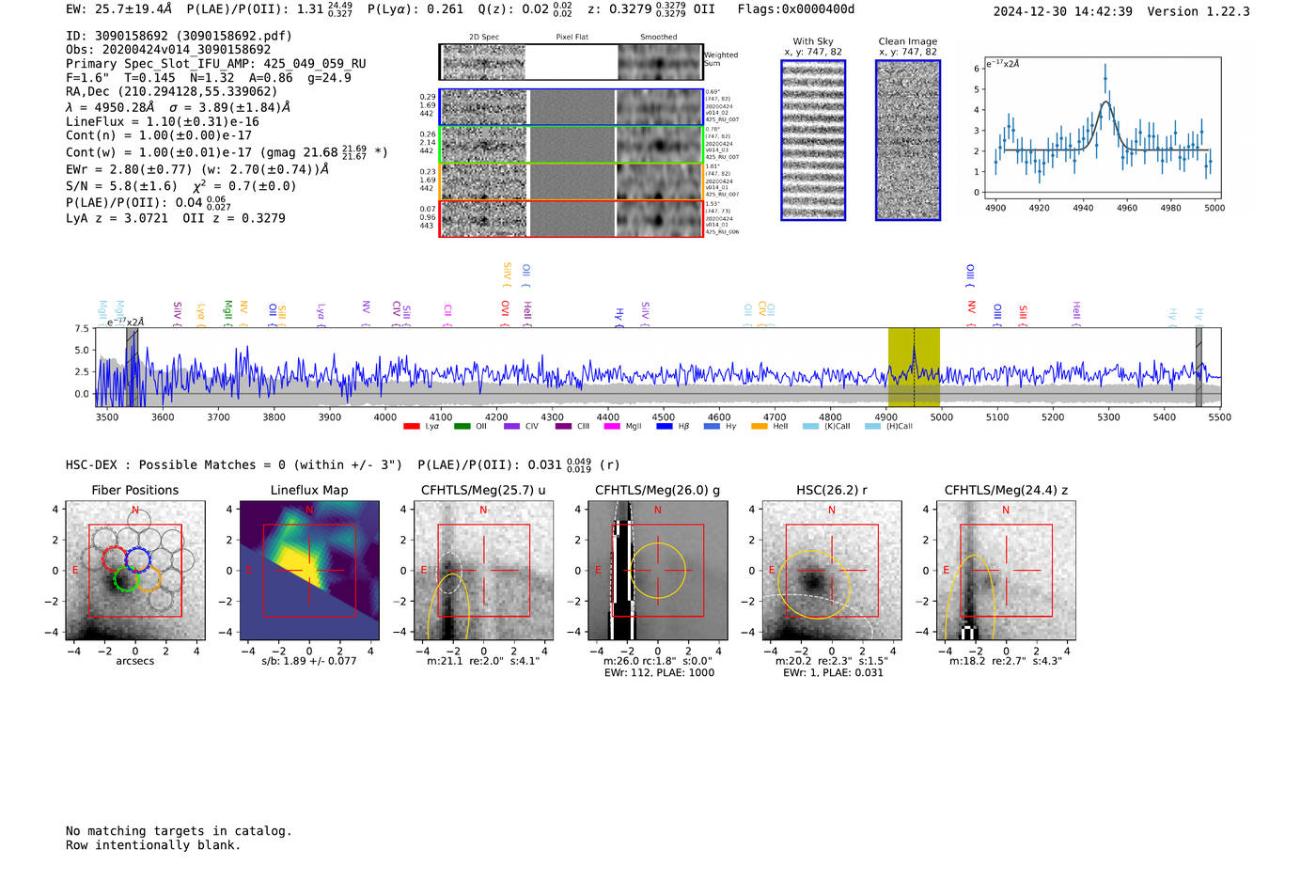
Task: Select the red-bordered 2D spectrum row
Action: click(x=571, y=218)
